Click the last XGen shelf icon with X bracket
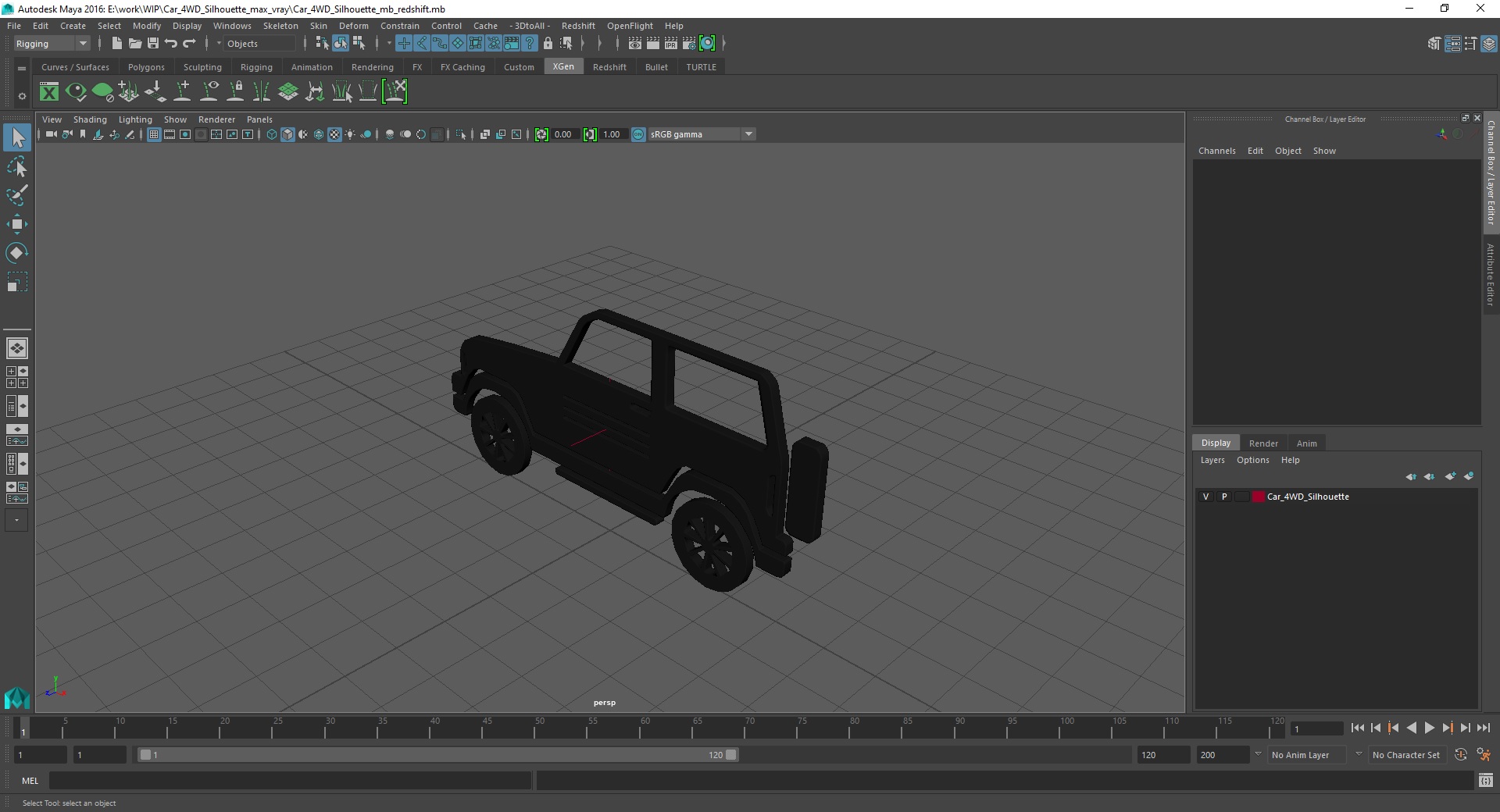The image size is (1500, 812). pos(395,92)
